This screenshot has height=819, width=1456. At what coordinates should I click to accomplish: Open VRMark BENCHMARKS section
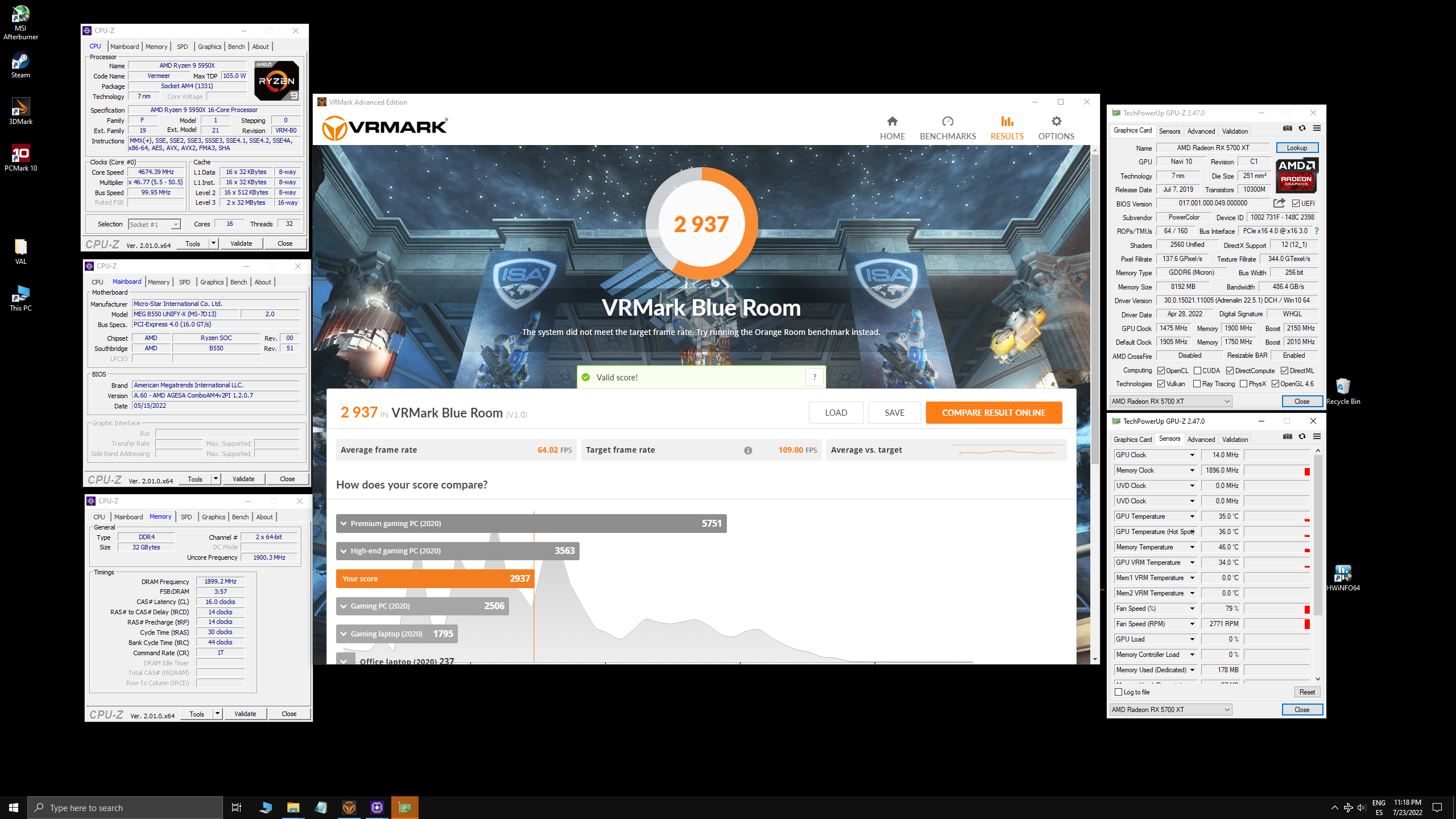(x=948, y=128)
